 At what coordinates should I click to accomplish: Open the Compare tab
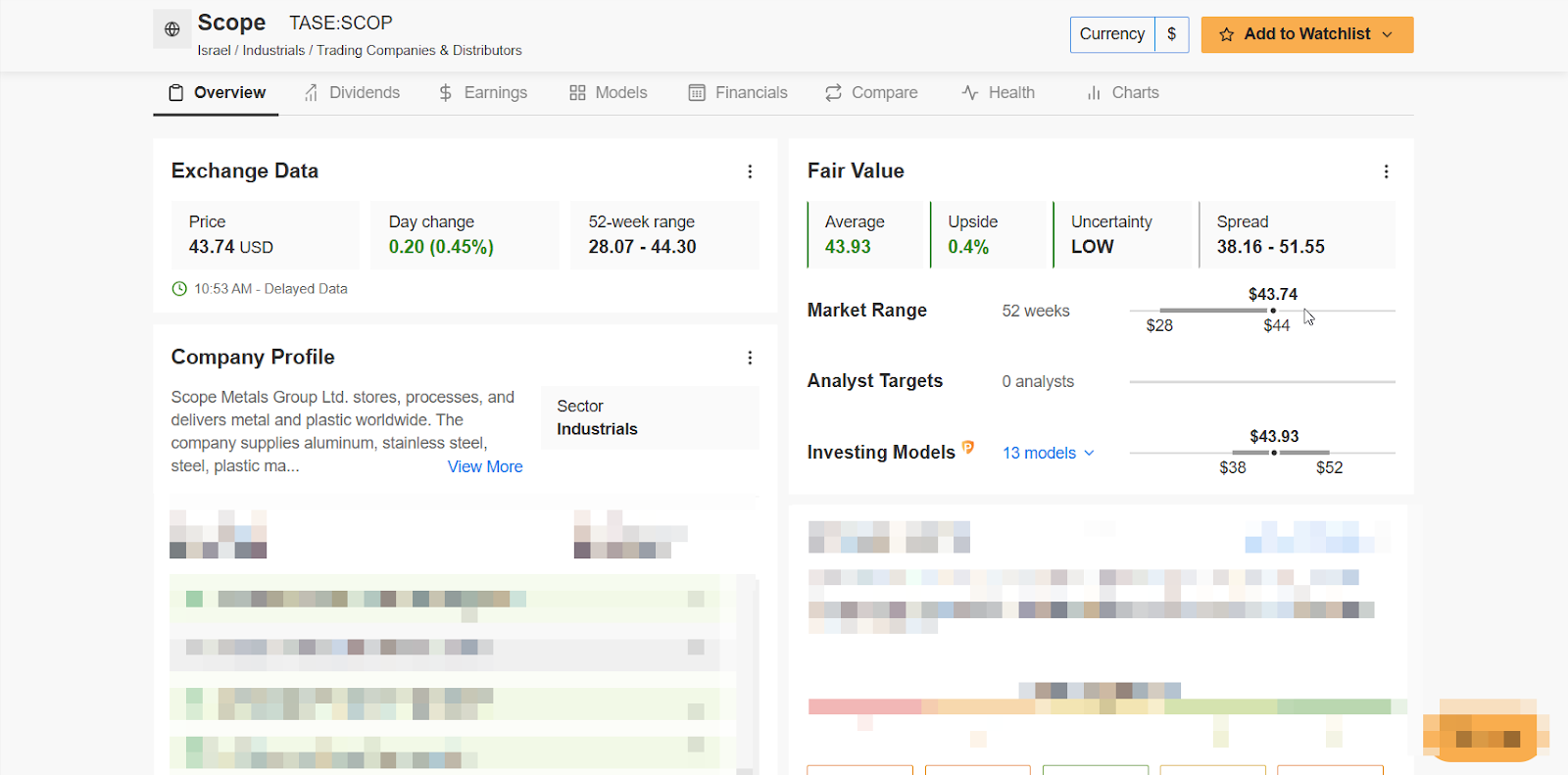coord(871,93)
